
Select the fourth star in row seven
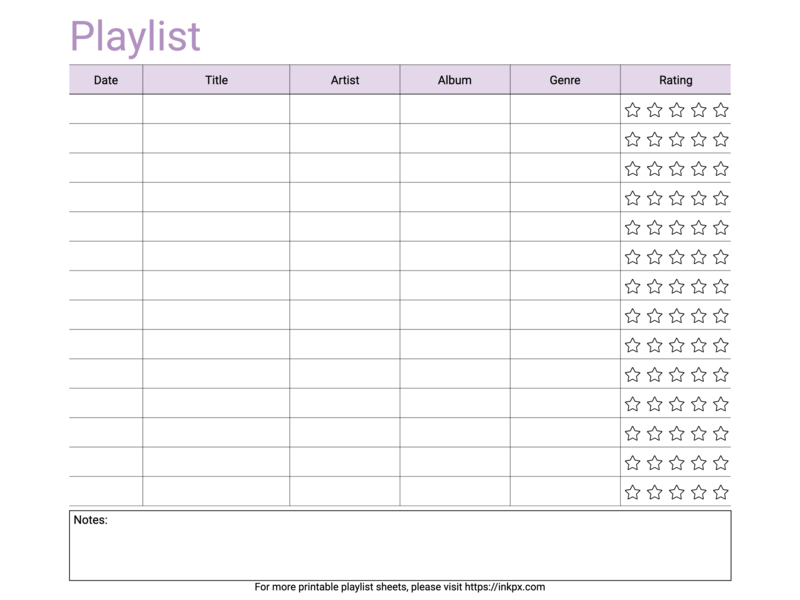pos(699,286)
